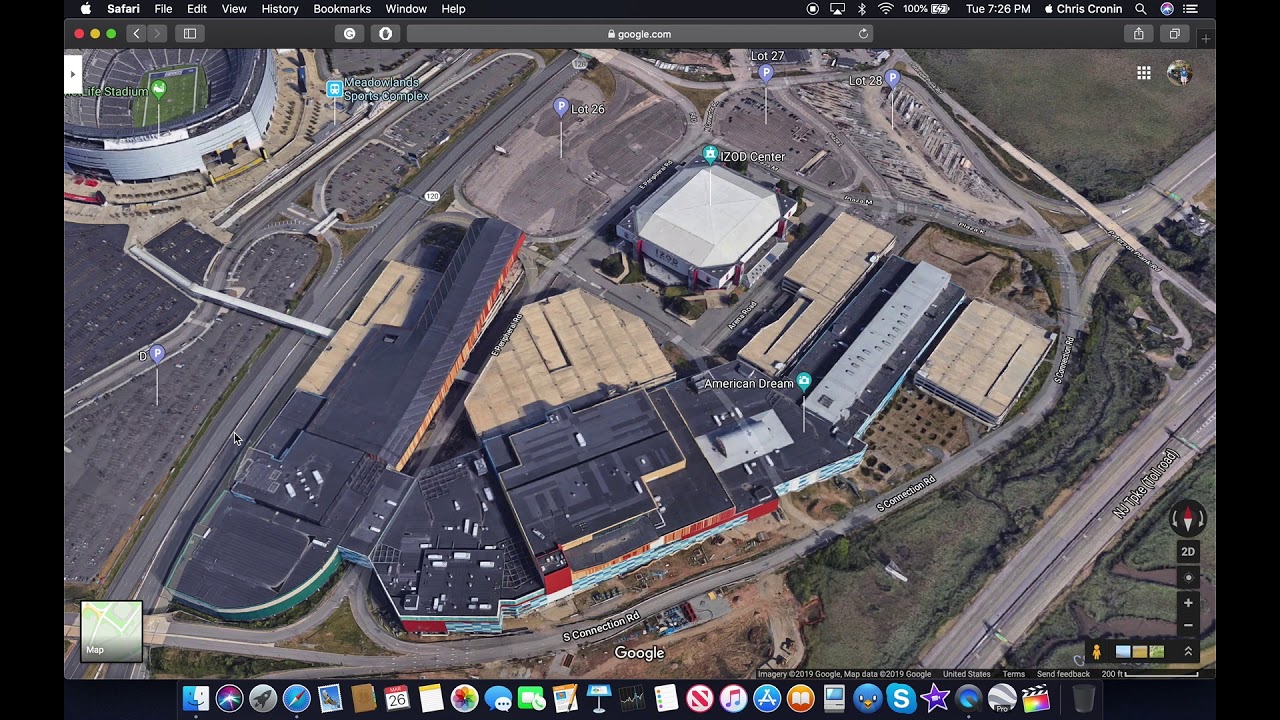Open the AirPlay display menu
This screenshot has height=720, width=1280.
837,9
